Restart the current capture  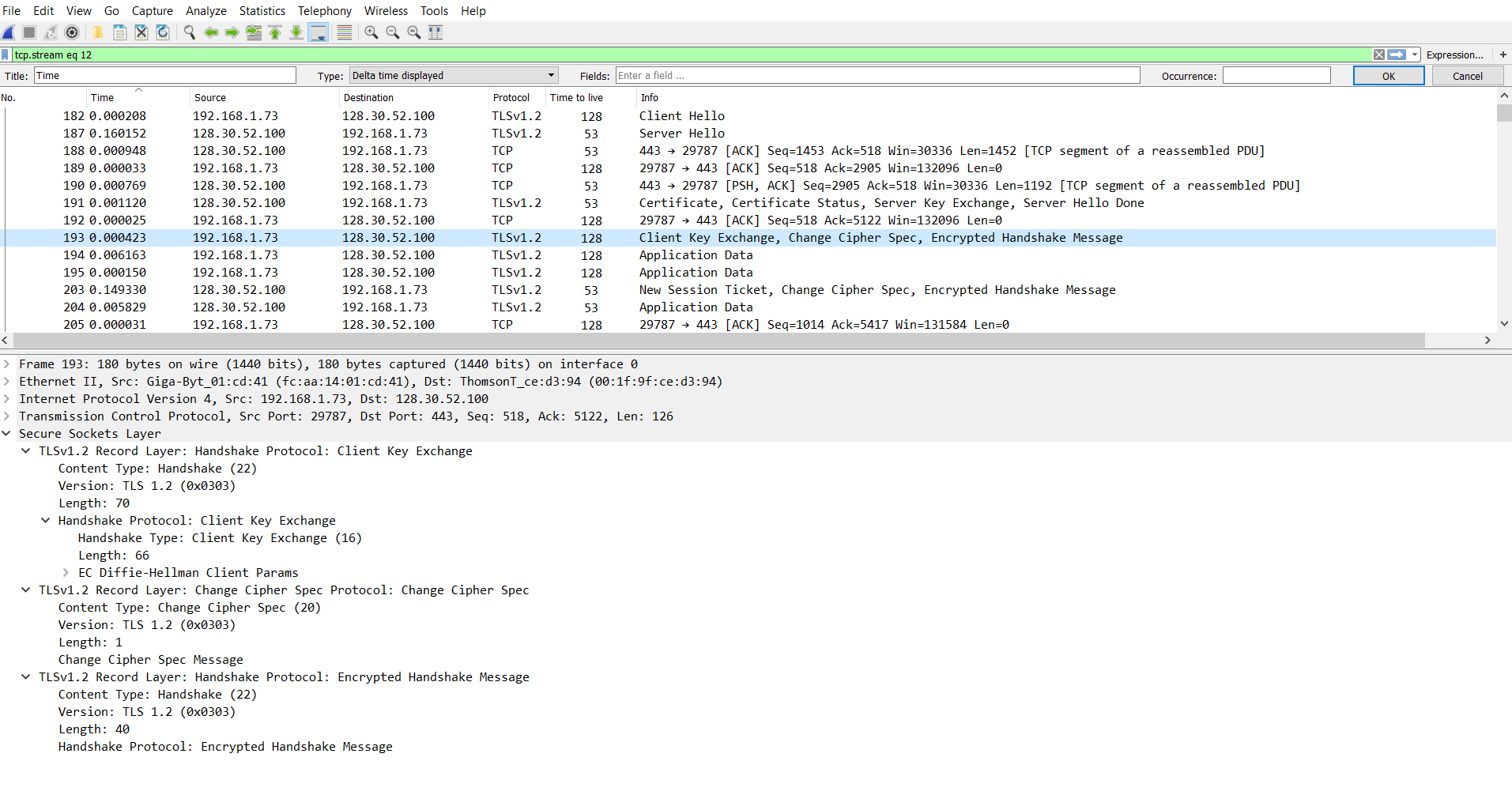click(x=51, y=32)
